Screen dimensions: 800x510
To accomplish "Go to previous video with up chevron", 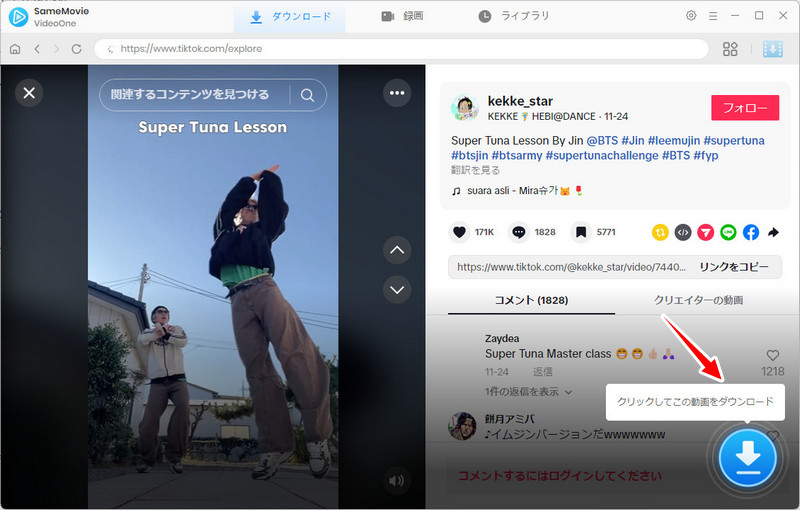I will [397, 250].
